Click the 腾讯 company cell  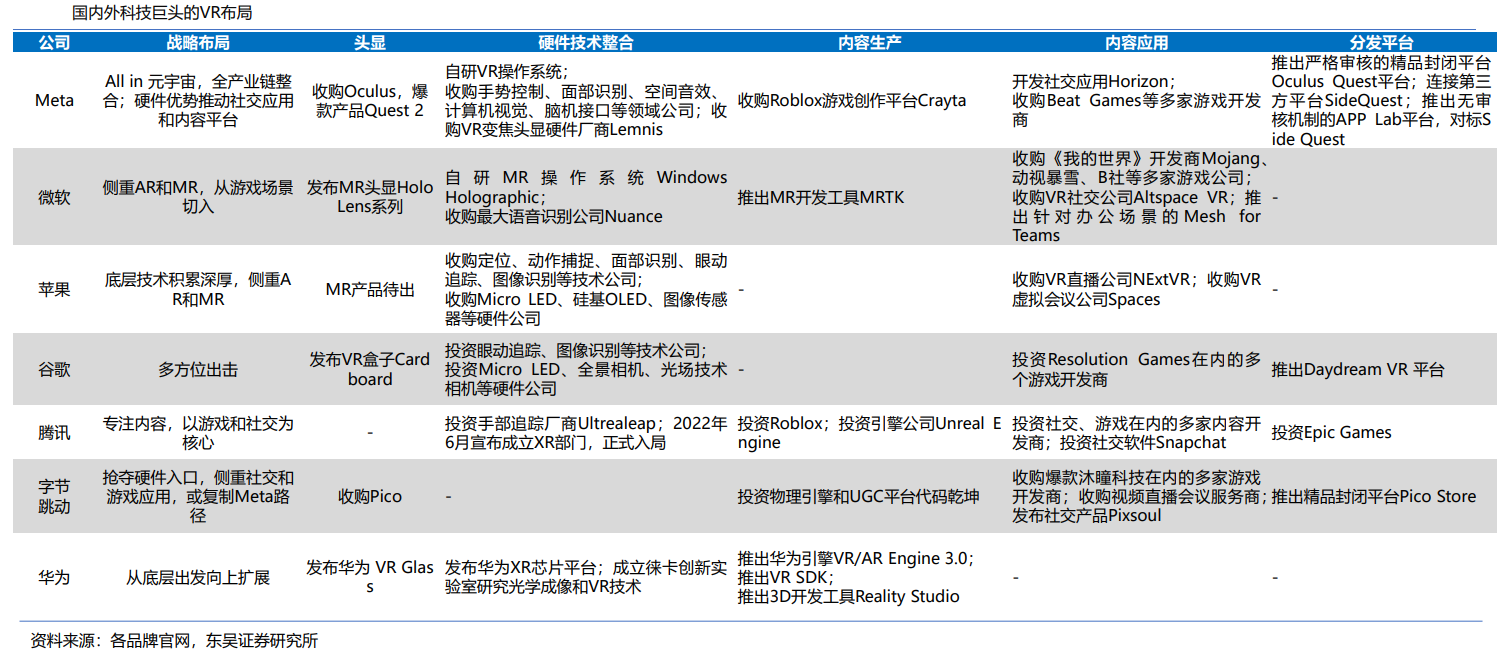point(54,432)
